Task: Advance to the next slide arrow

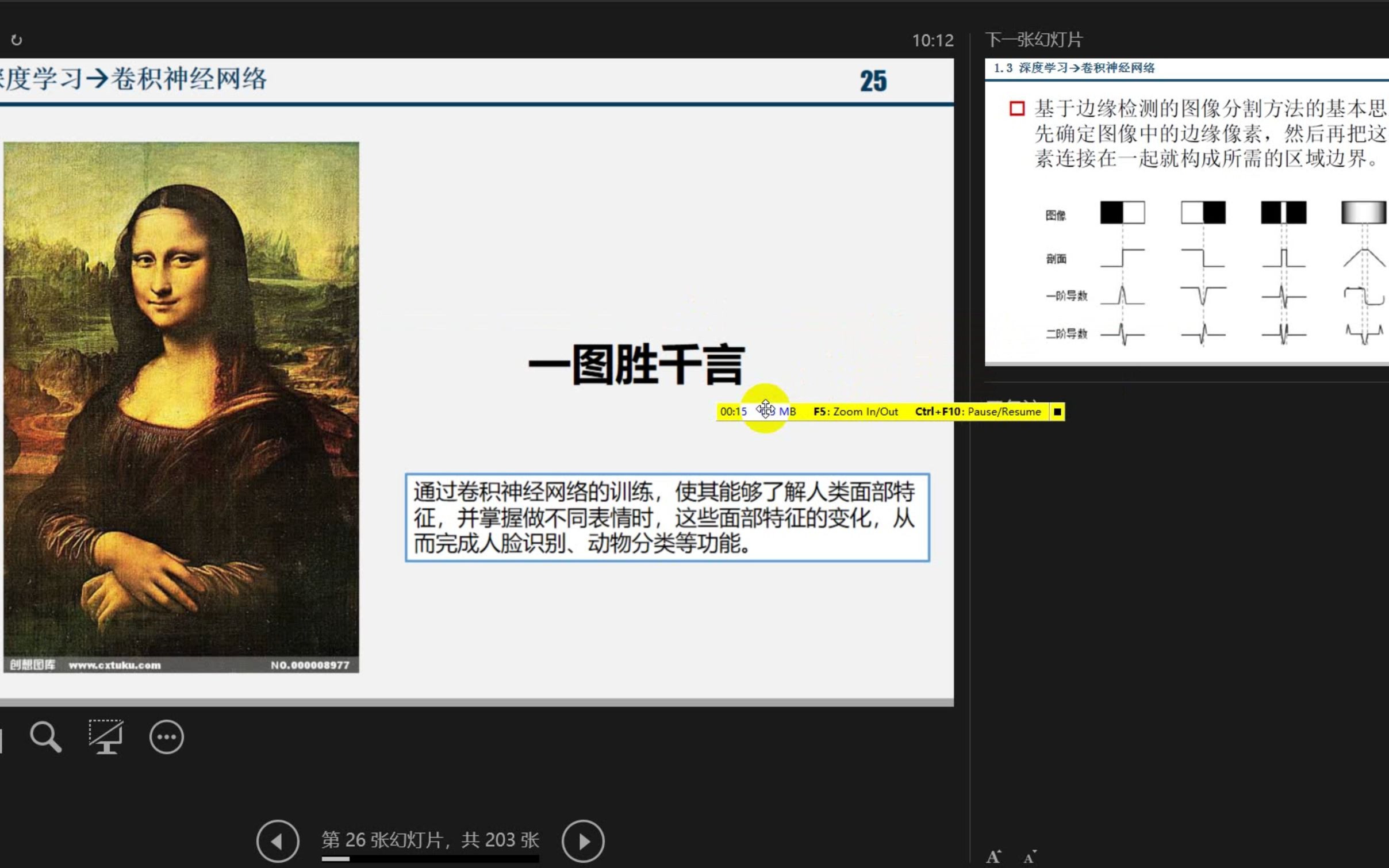Action: [583, 841]
